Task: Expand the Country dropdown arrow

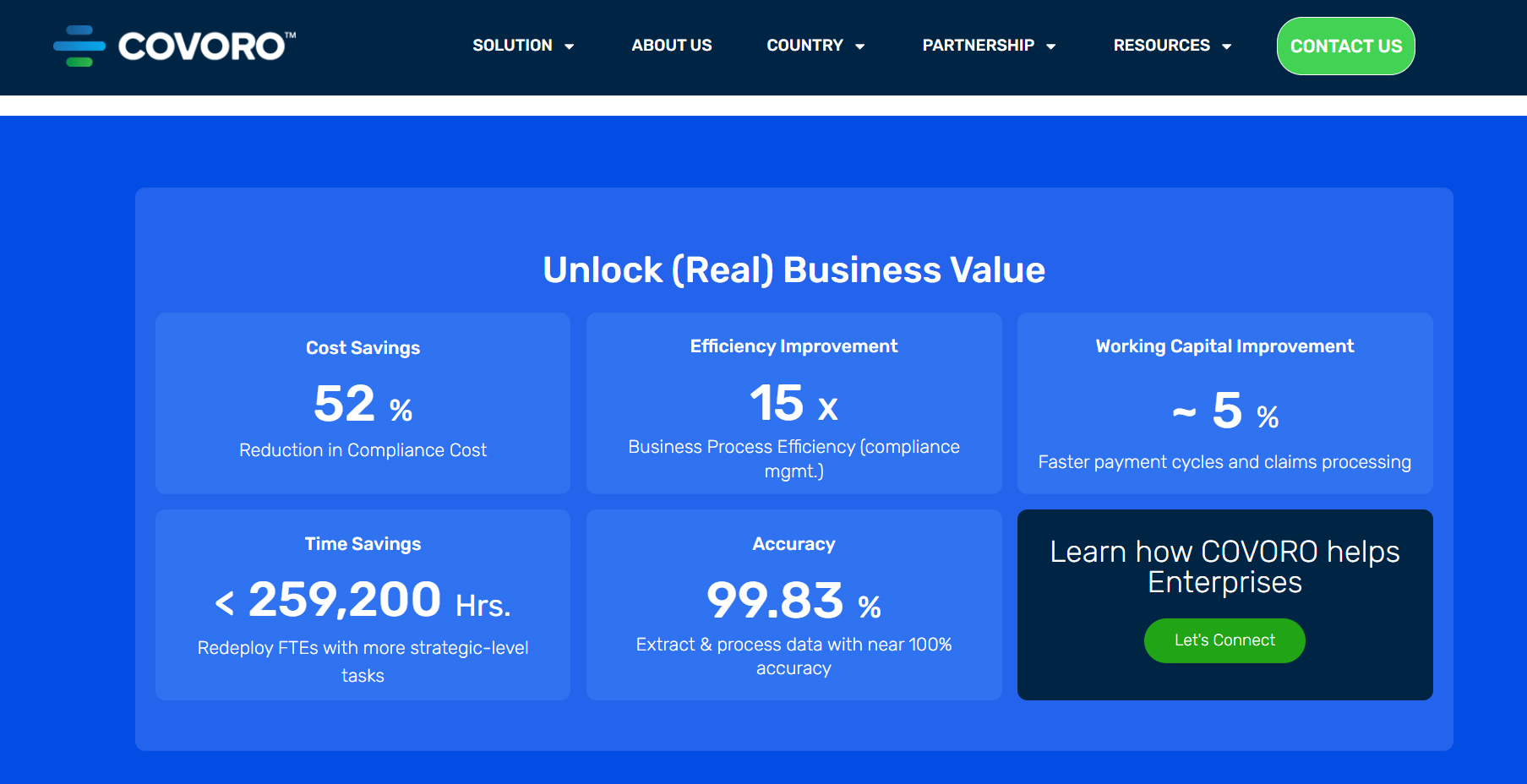Action: tap(860, 46)
